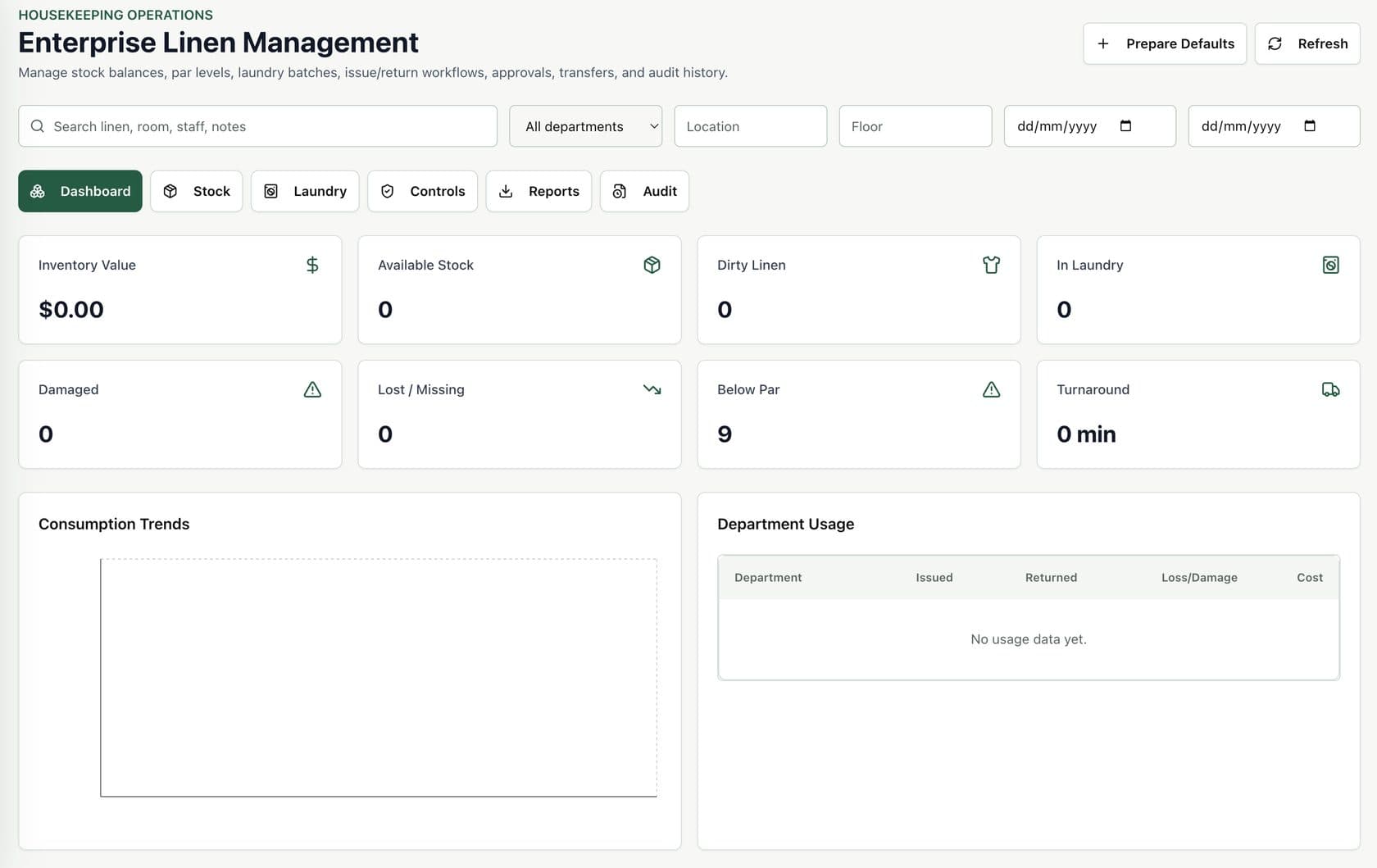Viewport: 1377px width, 868px height.
Task: Click the Reports tab's download icon
Action: [x=506, y=191]
